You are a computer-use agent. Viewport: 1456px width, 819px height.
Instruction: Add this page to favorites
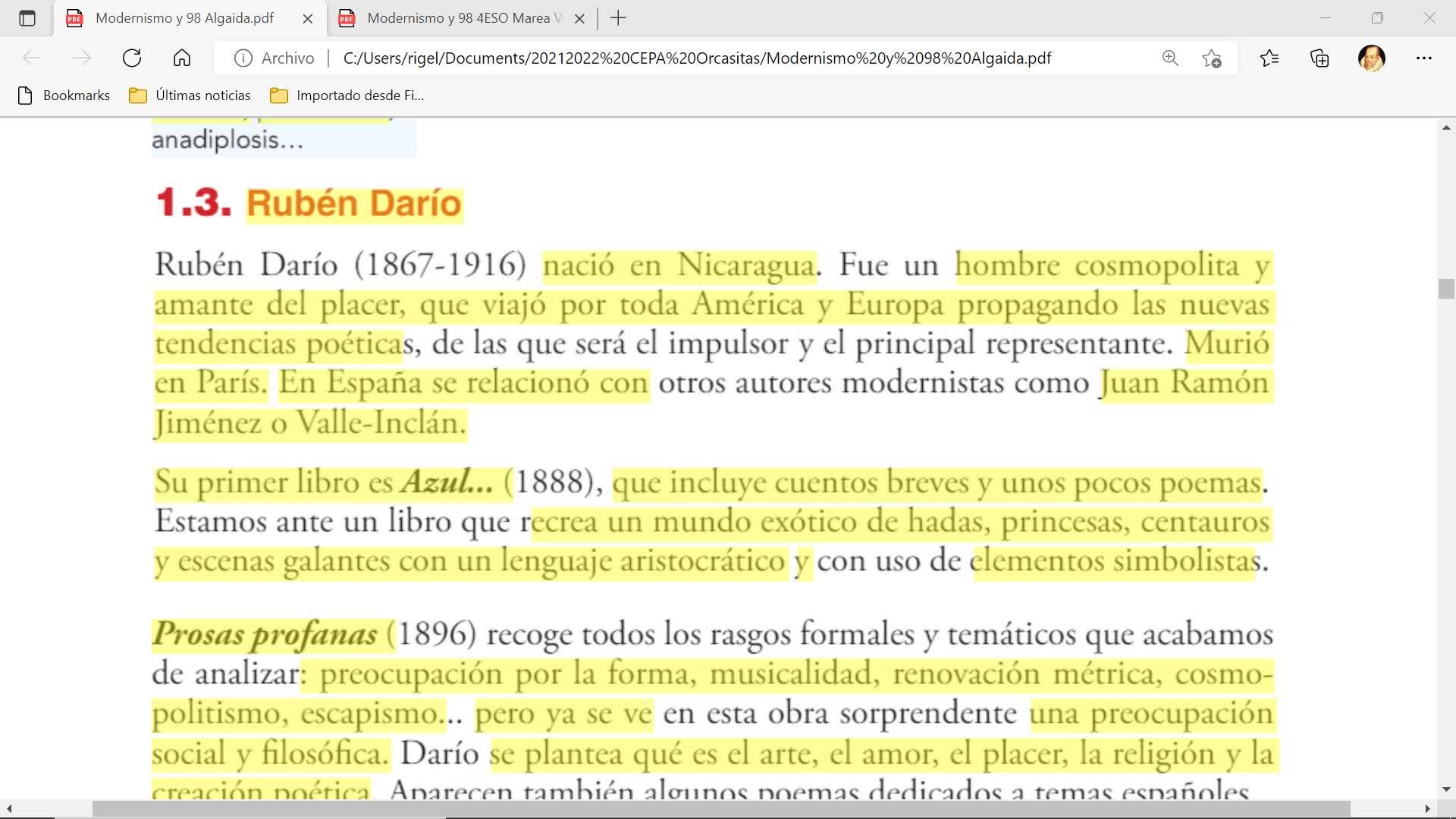1212,58
